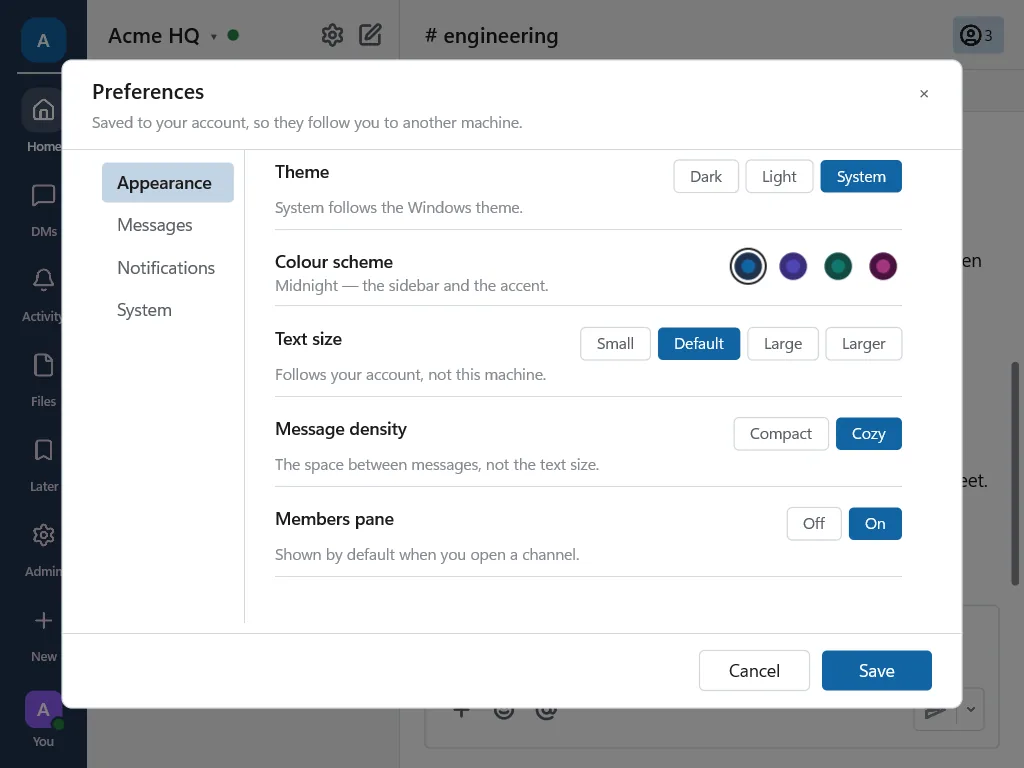Open send options chevron in composer
This screenshot has height=768, width=1024.
(970, 710)
